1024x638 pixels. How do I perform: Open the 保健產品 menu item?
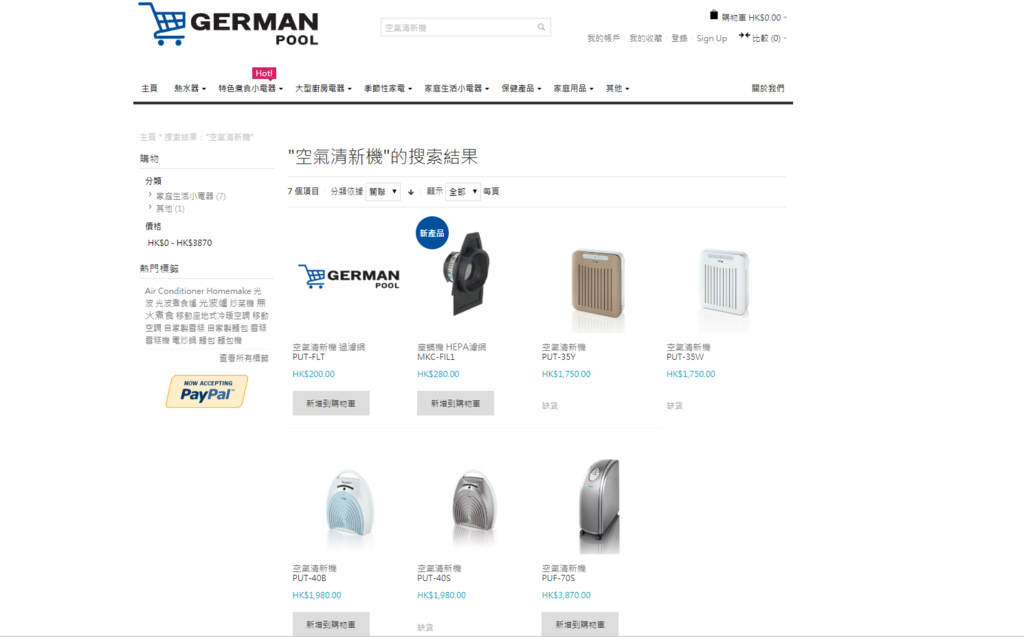pos(521,88)
